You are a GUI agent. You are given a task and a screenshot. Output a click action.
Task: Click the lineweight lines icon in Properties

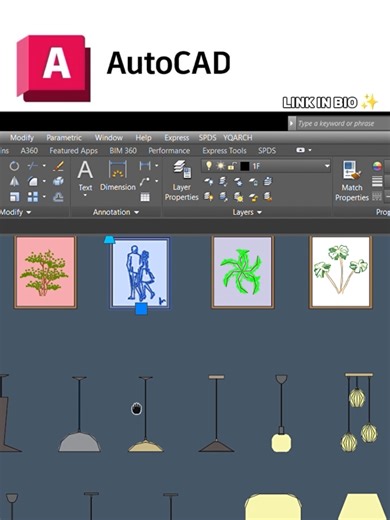[x=377, y=181]
